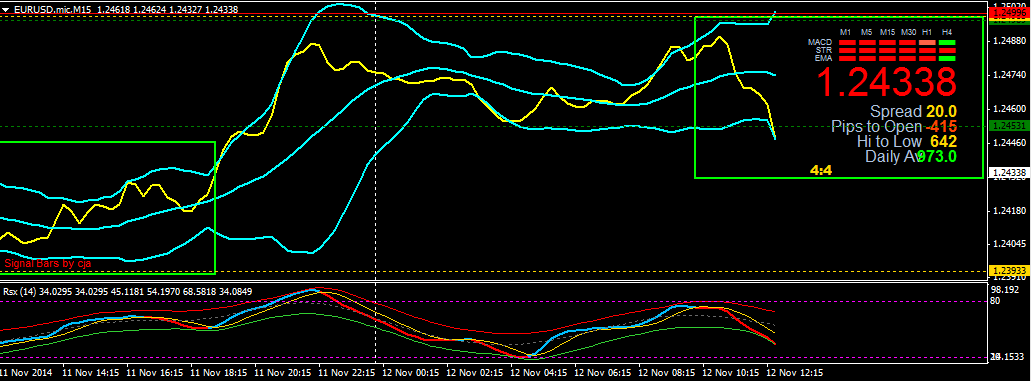Viewport: 1031px width, 381px height.
Task: Click the Rsx (14) indicator label
Action: (x=18, y=291)
